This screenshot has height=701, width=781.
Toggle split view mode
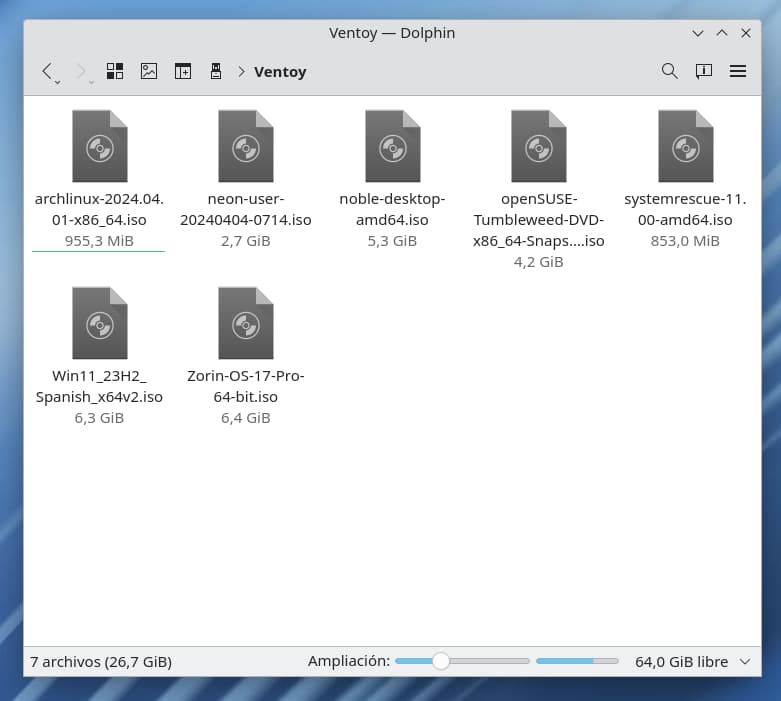tap(182, 72)
